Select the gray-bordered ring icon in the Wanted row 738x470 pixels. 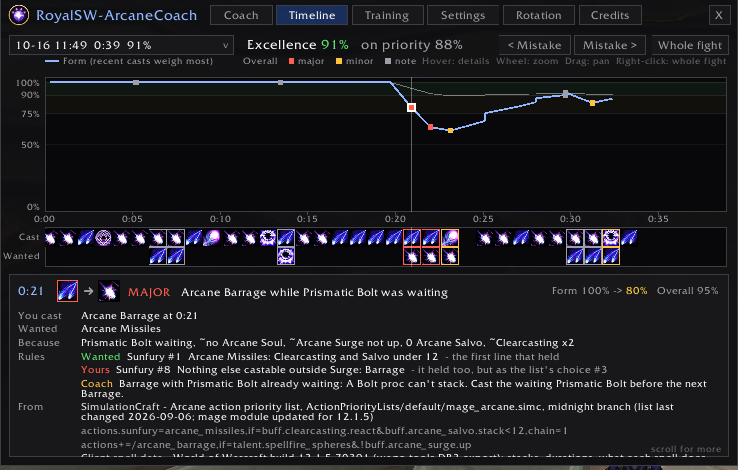click(x=286, y=256)
